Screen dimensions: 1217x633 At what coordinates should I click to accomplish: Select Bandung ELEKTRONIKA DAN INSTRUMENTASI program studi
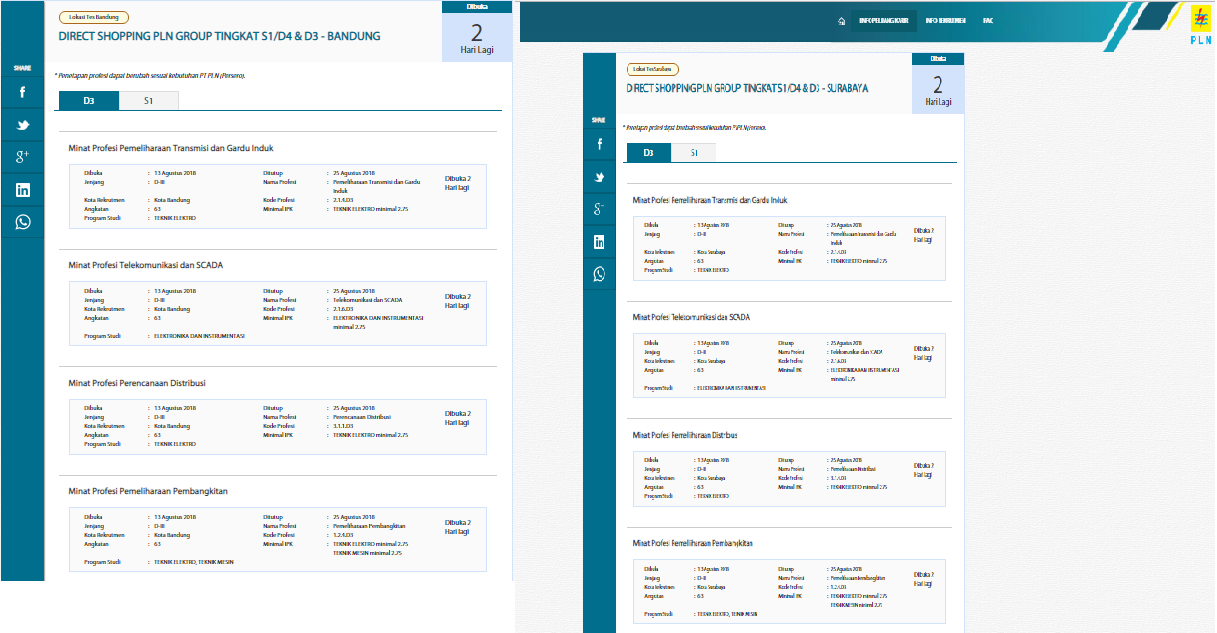tap(199, 336)
